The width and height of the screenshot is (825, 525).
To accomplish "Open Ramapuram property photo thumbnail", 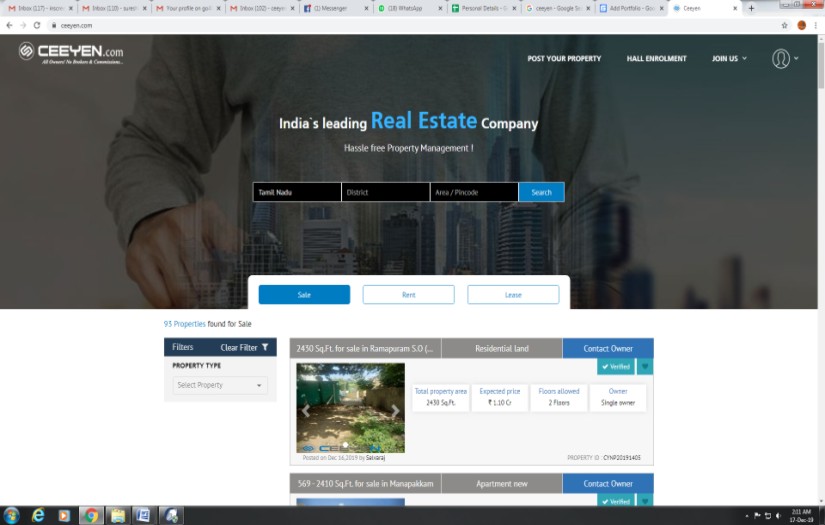I will coord(350,408).
